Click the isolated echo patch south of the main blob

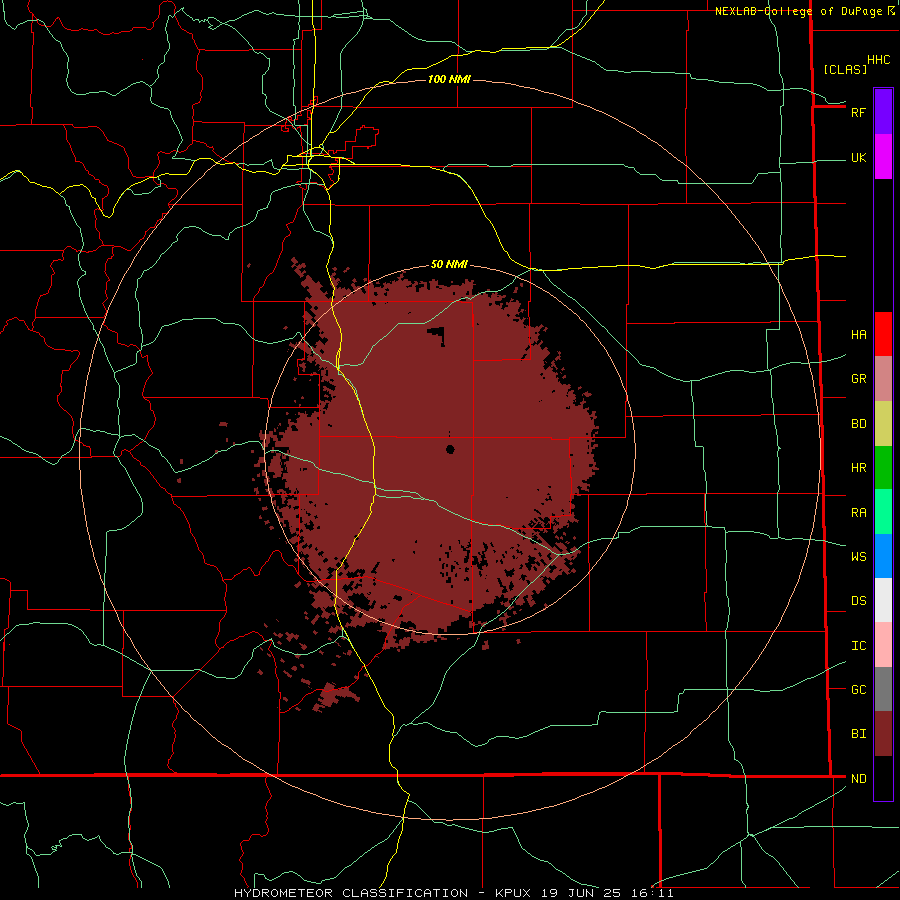coord(334,696)
